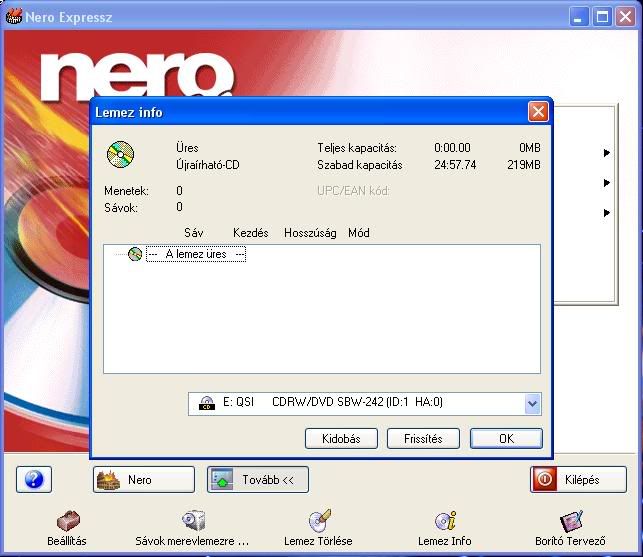Click the Nero Expressz title bar icon
This screenshot has height=557, width=643.
[13, 17]
